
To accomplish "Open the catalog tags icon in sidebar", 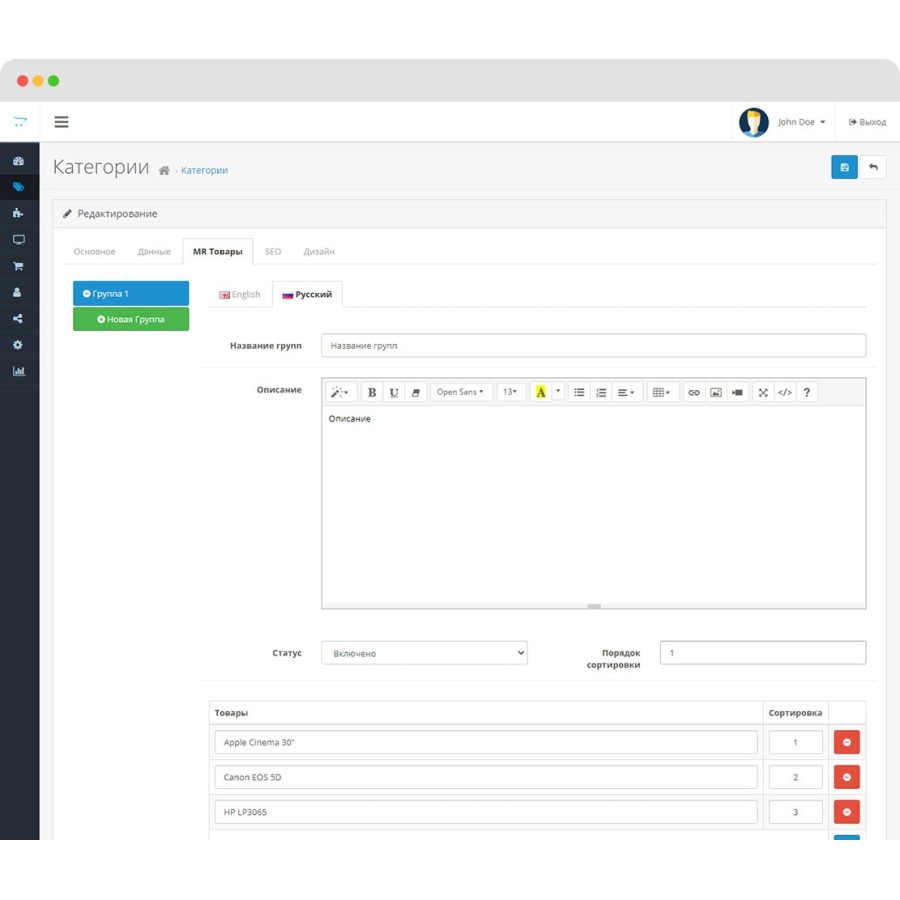I will click(x=18, y=187).
